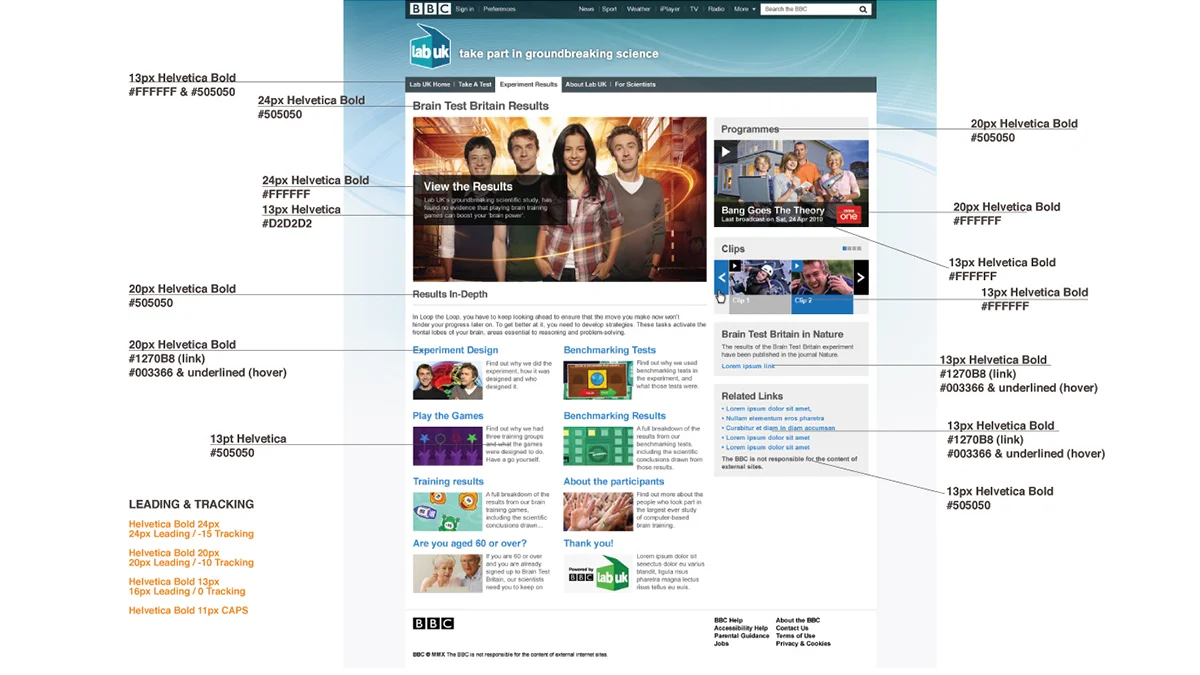
Task: Click the Powered by BBC Lab UK thumbnail
Action: pos(598,573)
